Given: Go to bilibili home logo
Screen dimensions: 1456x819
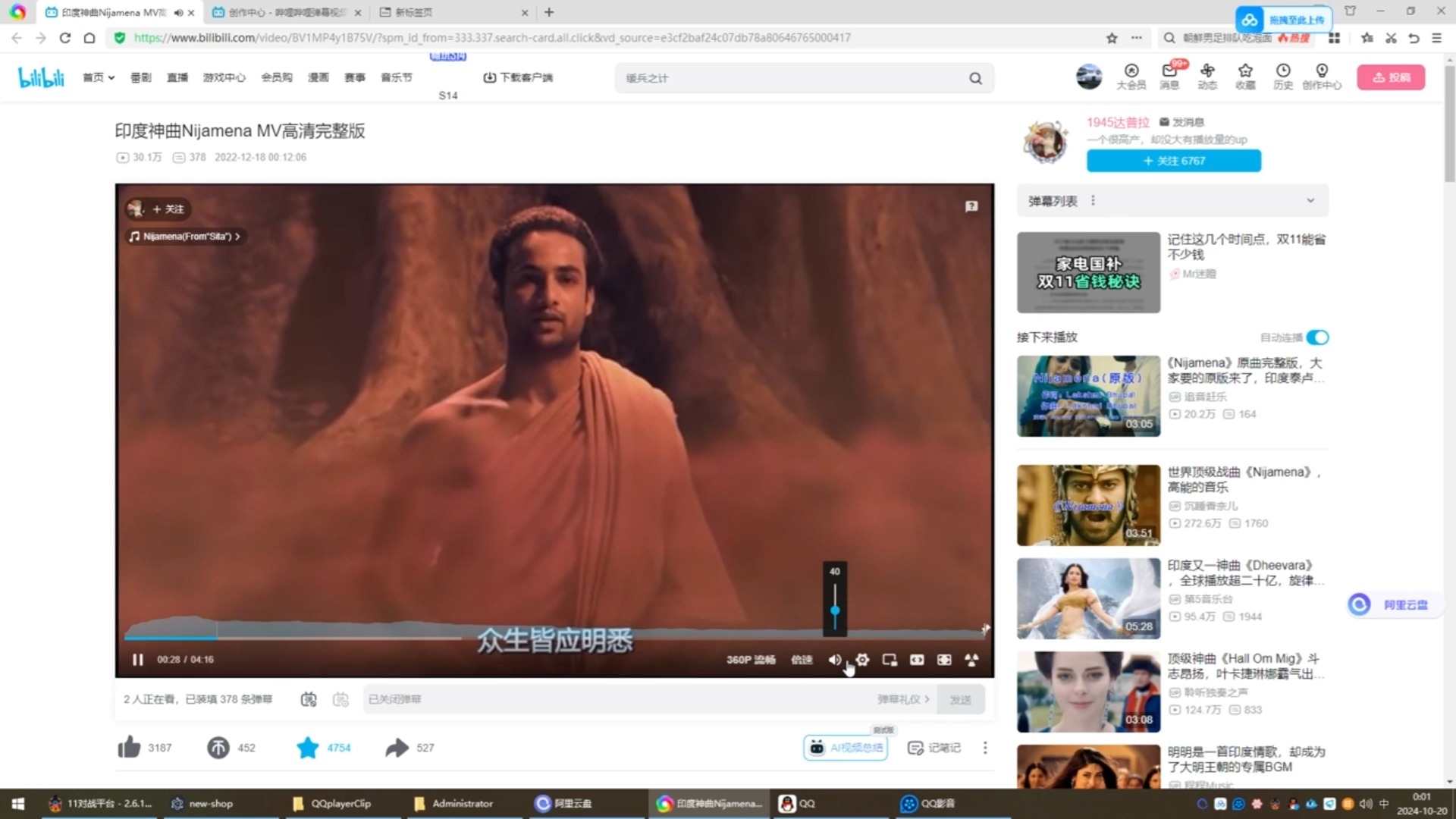Looking at the screenshot, I should point(41,77).
